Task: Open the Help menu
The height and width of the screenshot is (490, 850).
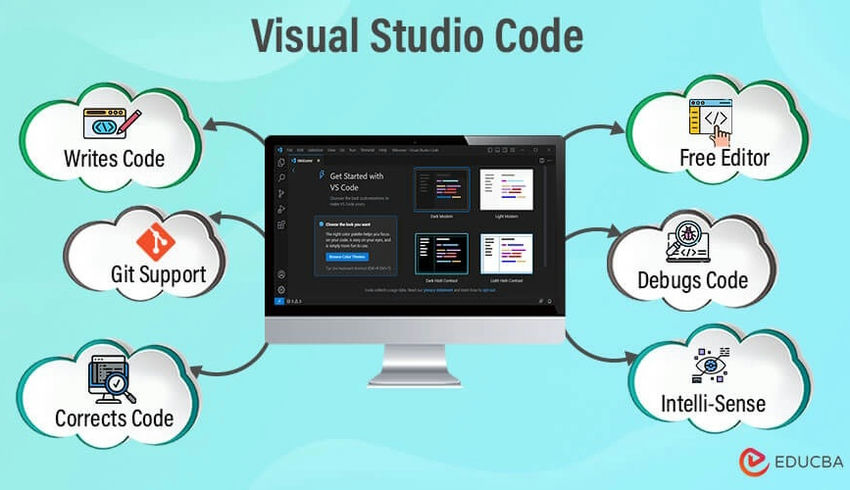Action: (x=383, y=150)
